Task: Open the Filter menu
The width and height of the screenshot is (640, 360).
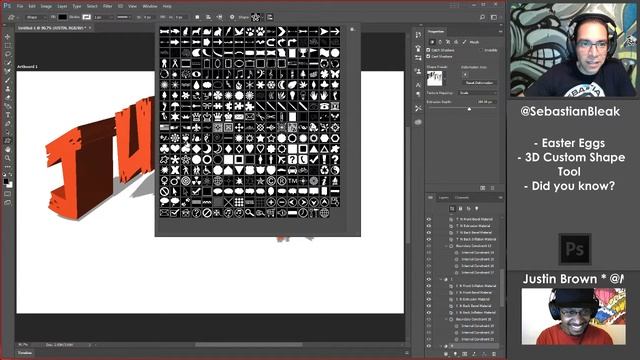Action: coord(107,6)
